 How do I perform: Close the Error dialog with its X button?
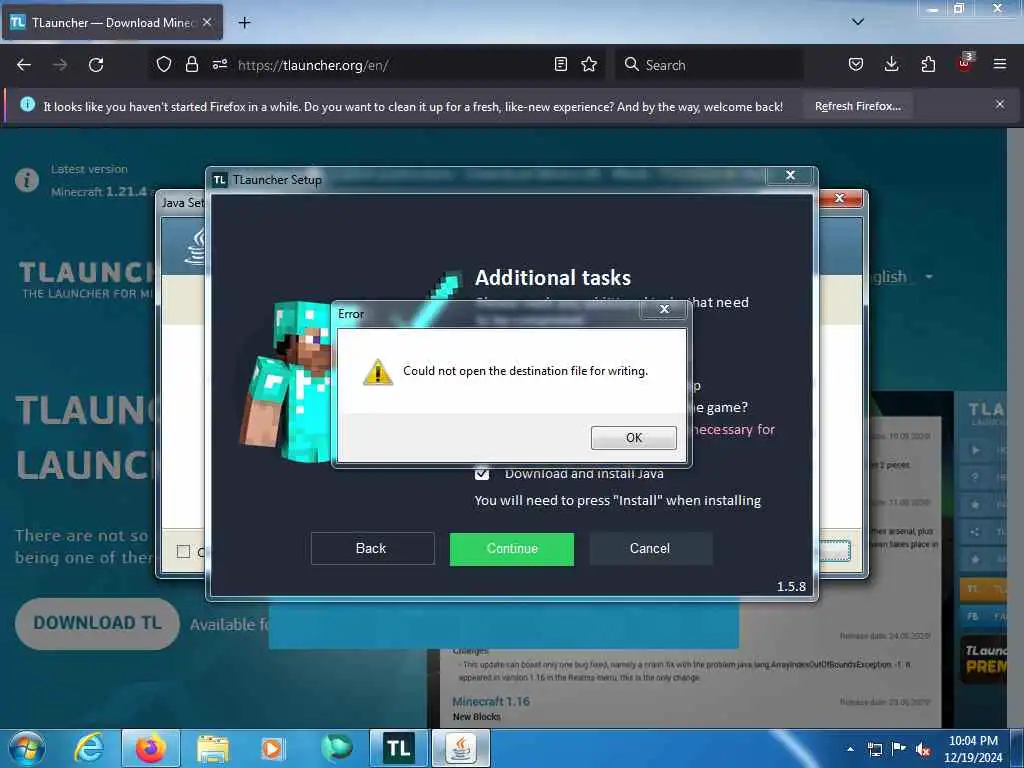[664, 310]
